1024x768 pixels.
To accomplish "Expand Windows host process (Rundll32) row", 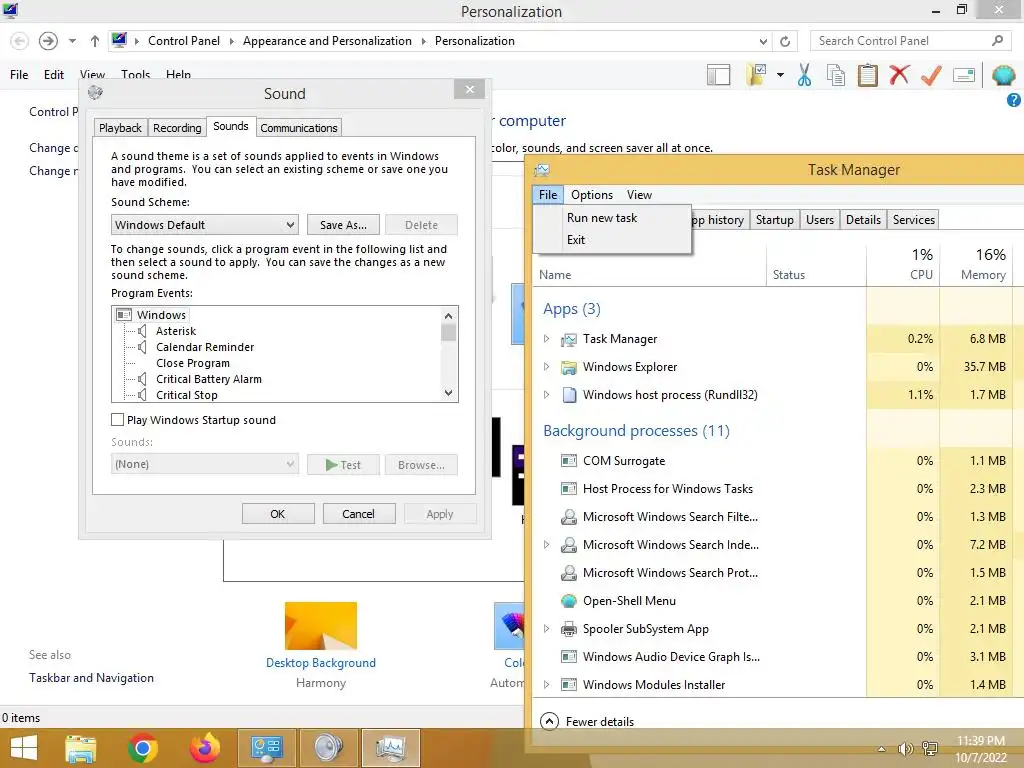I will [x=547, y=395].
